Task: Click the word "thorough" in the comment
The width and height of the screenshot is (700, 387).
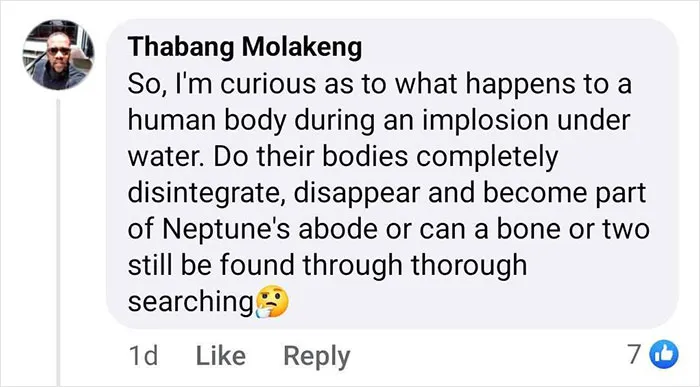Action: tap(469, 265)
